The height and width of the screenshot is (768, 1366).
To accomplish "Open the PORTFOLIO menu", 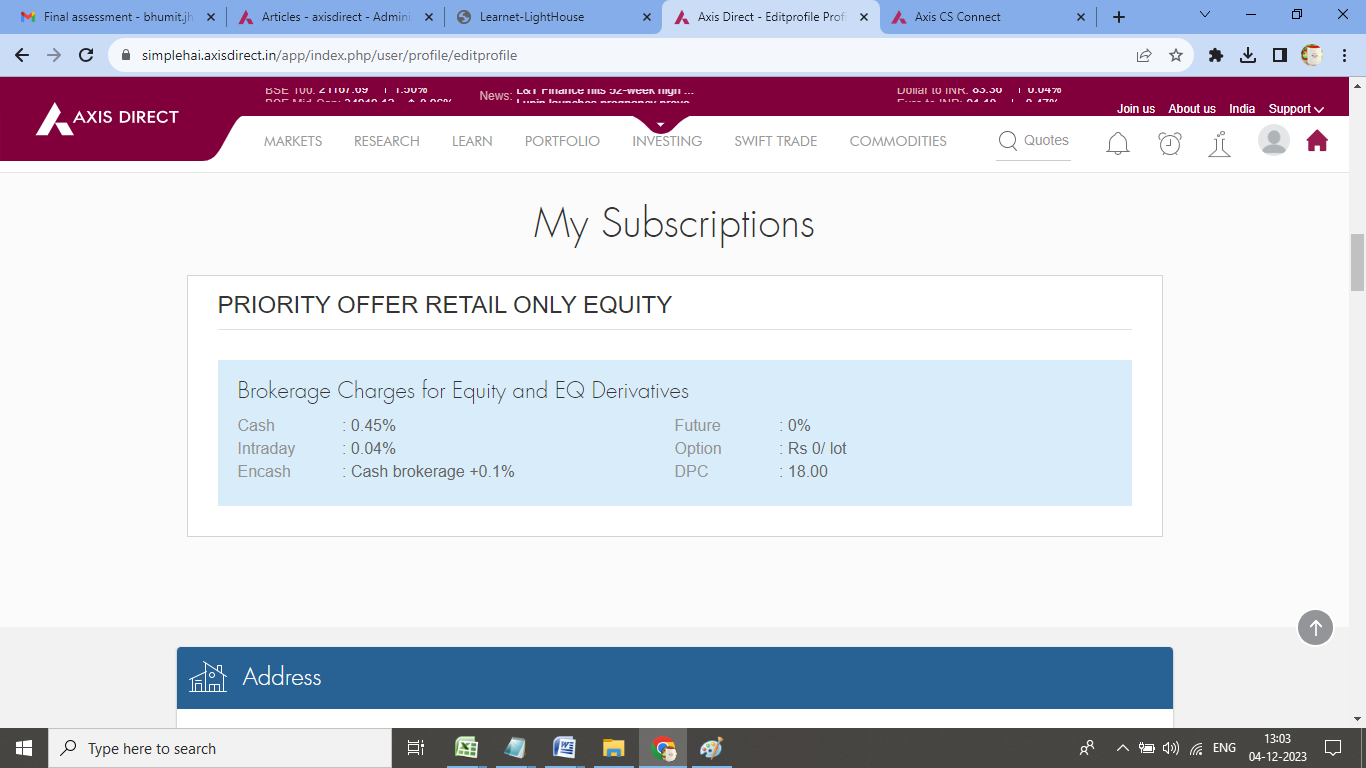I will [562, 141].
